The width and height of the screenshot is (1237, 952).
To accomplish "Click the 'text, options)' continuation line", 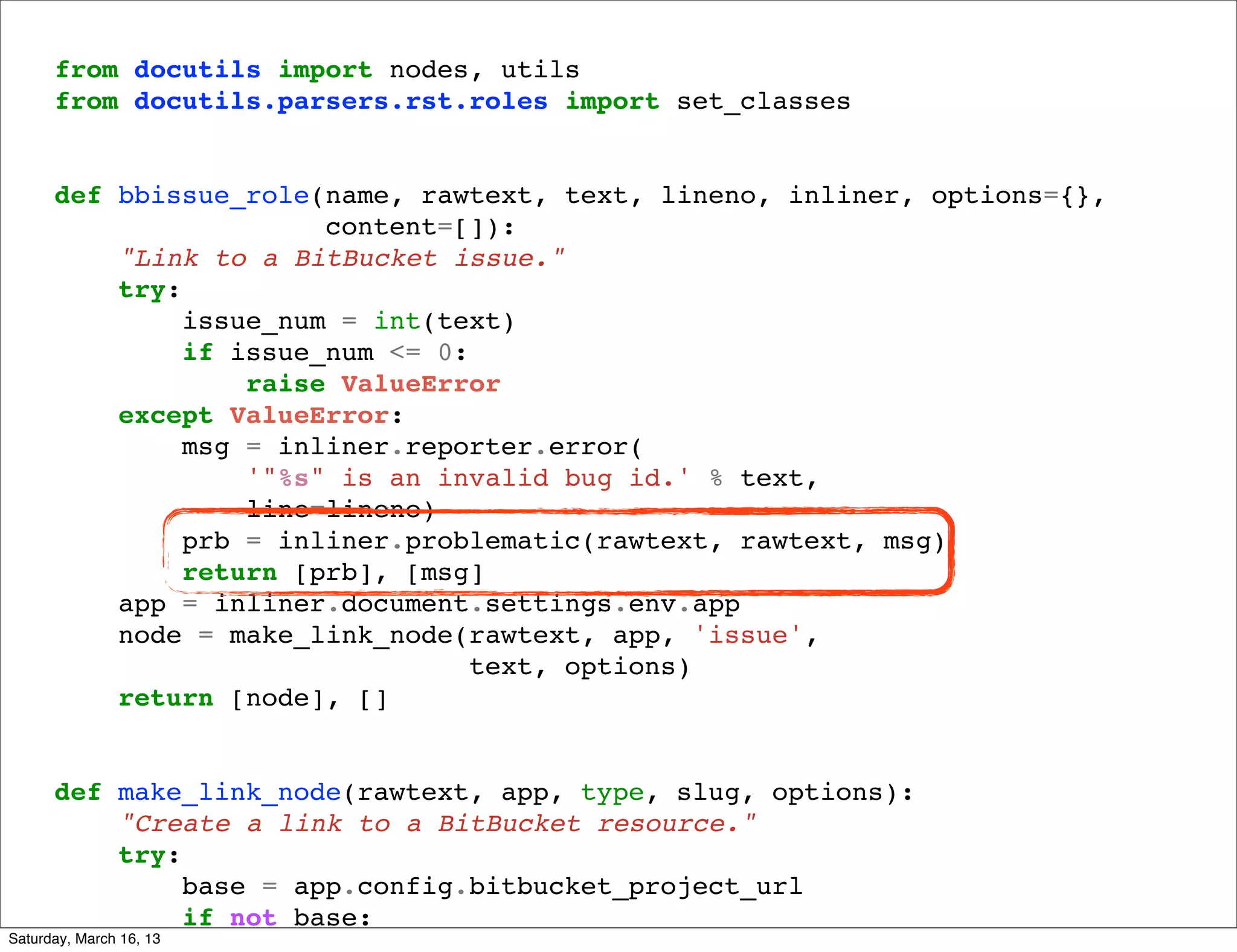I will pyautogui.click(x=579, y=667).
